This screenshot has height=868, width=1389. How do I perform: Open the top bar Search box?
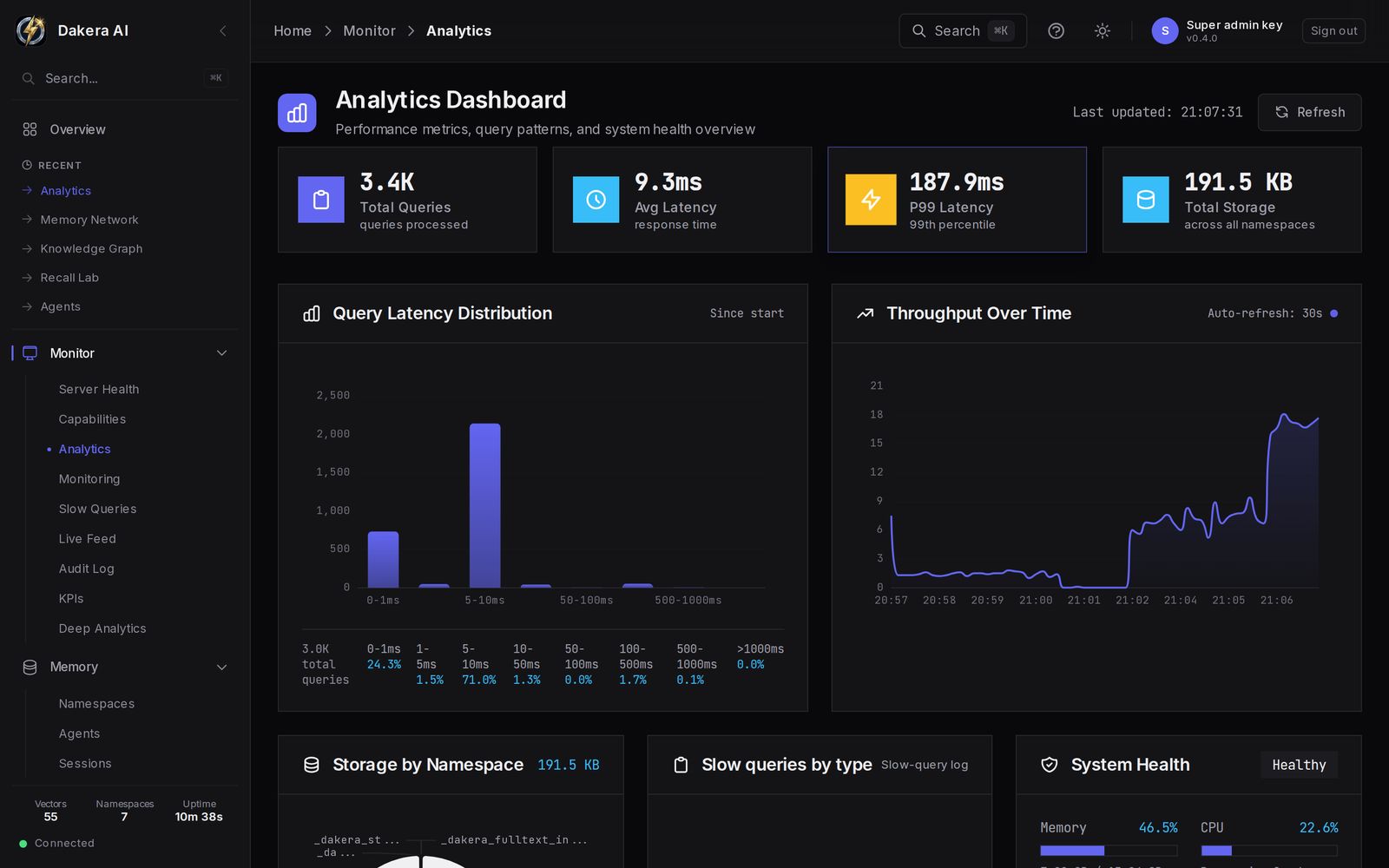(x=963, y=30)
